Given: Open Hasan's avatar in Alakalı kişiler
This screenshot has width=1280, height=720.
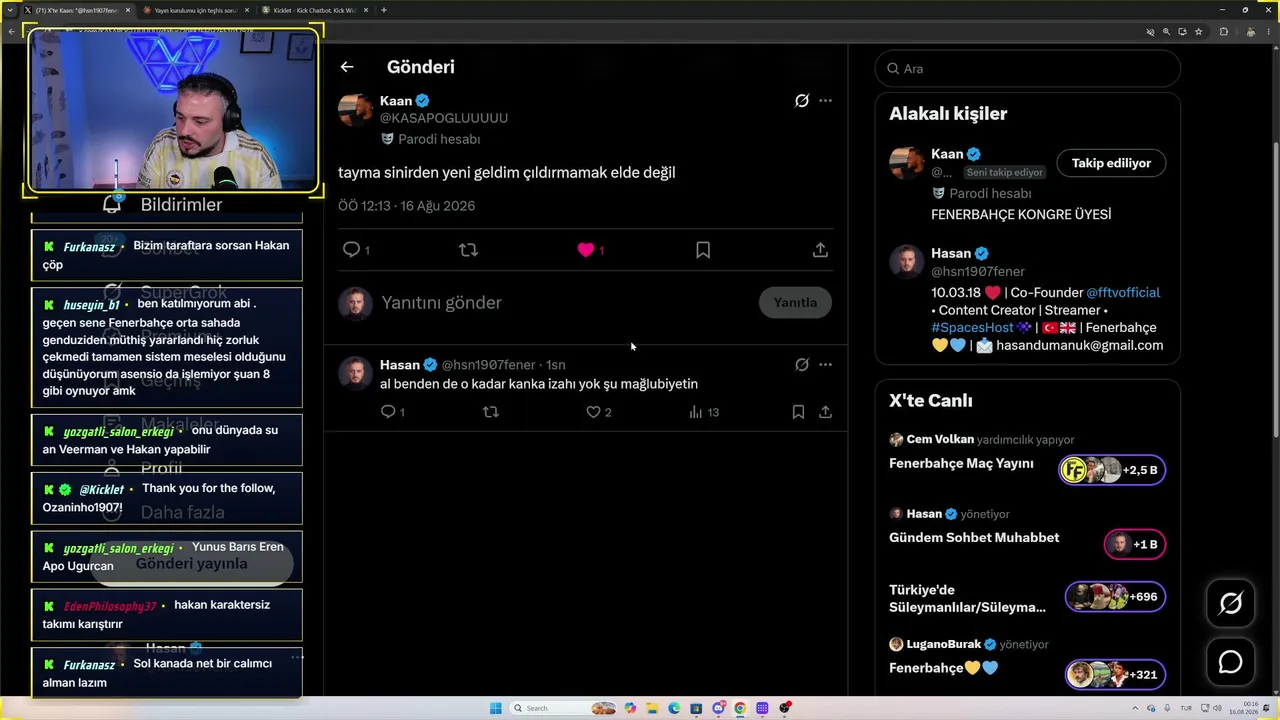Looking at the screenshot, I should tap(906, 262).
